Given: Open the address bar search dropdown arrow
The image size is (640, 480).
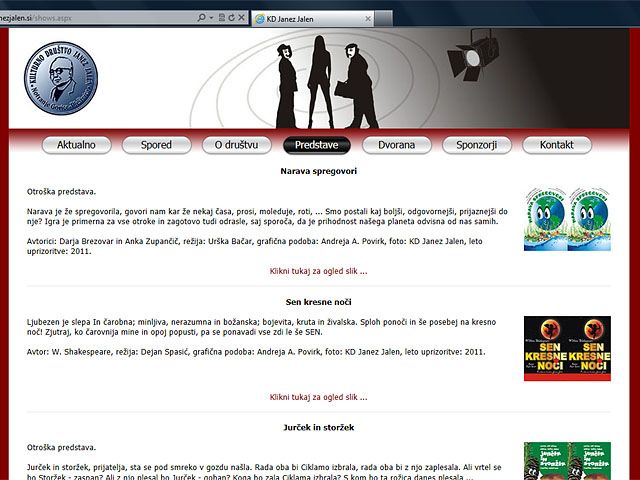Looking at the screenshot, I should click(211, 18).
